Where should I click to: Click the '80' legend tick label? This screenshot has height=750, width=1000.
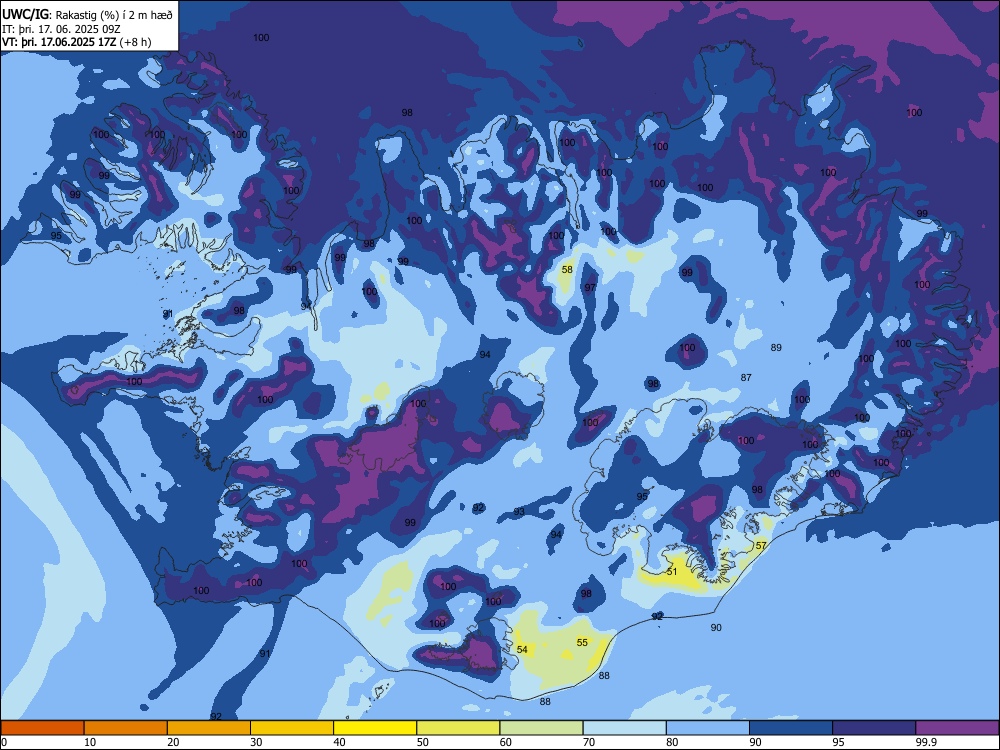(x=672, y=742)
